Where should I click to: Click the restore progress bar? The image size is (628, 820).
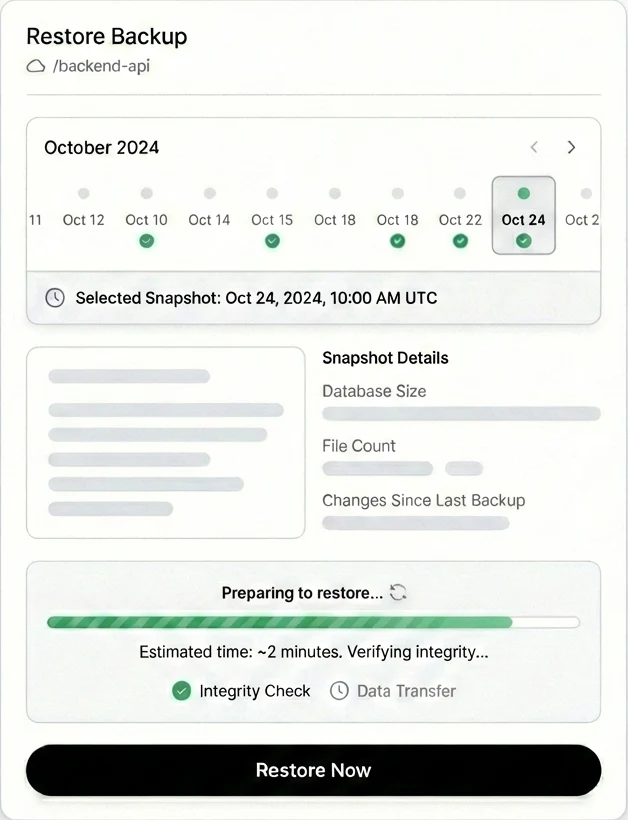click(312, 622)
